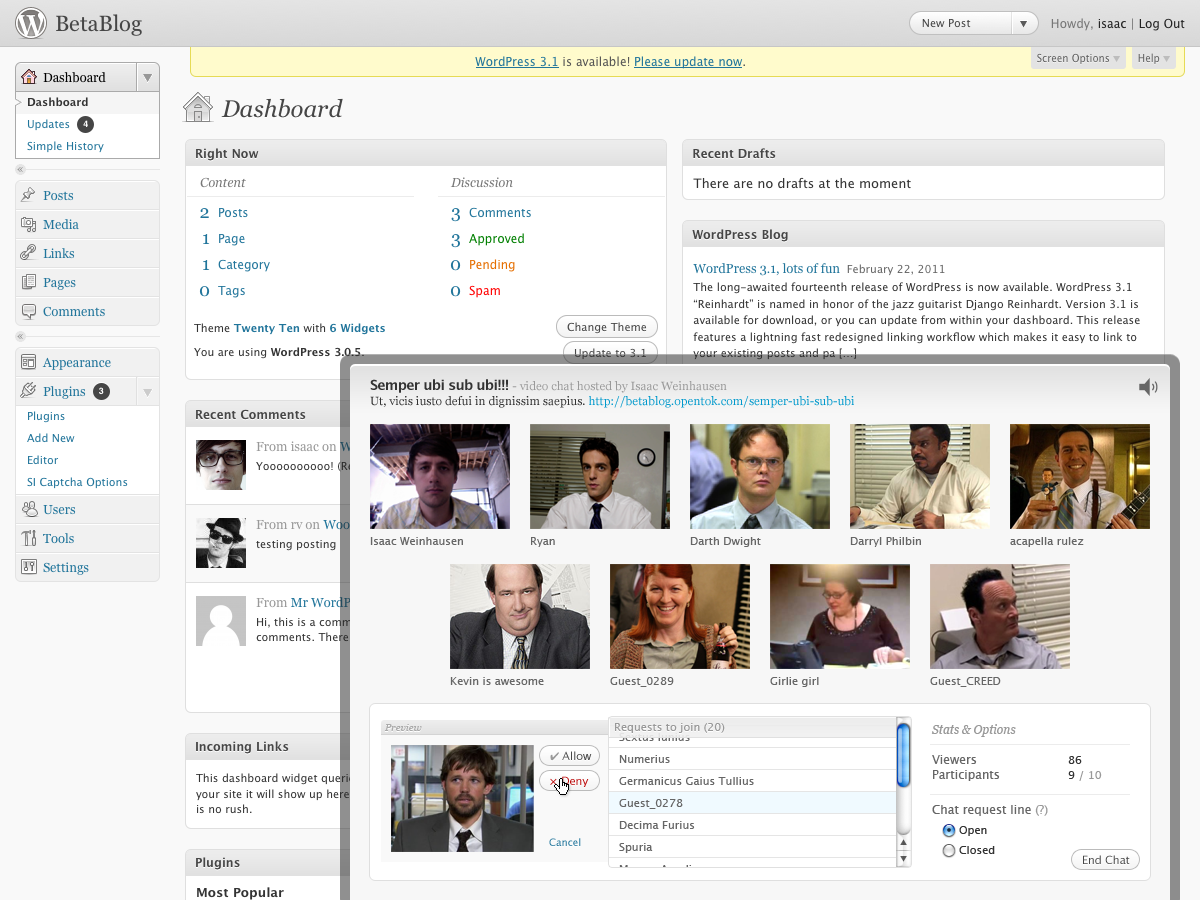The width and height of the screenshot is (1200, 900).
Task: Open the New Post dropdown arrow
Action: coord(1024,23)
